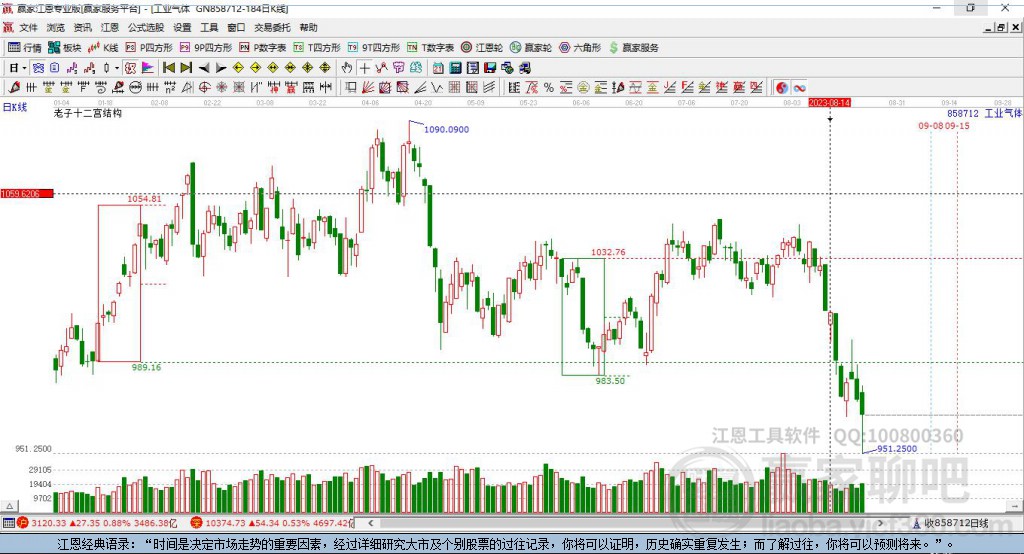1024x554 pixels.
Task: Open the calendar date icon
Action: point(438,68)
